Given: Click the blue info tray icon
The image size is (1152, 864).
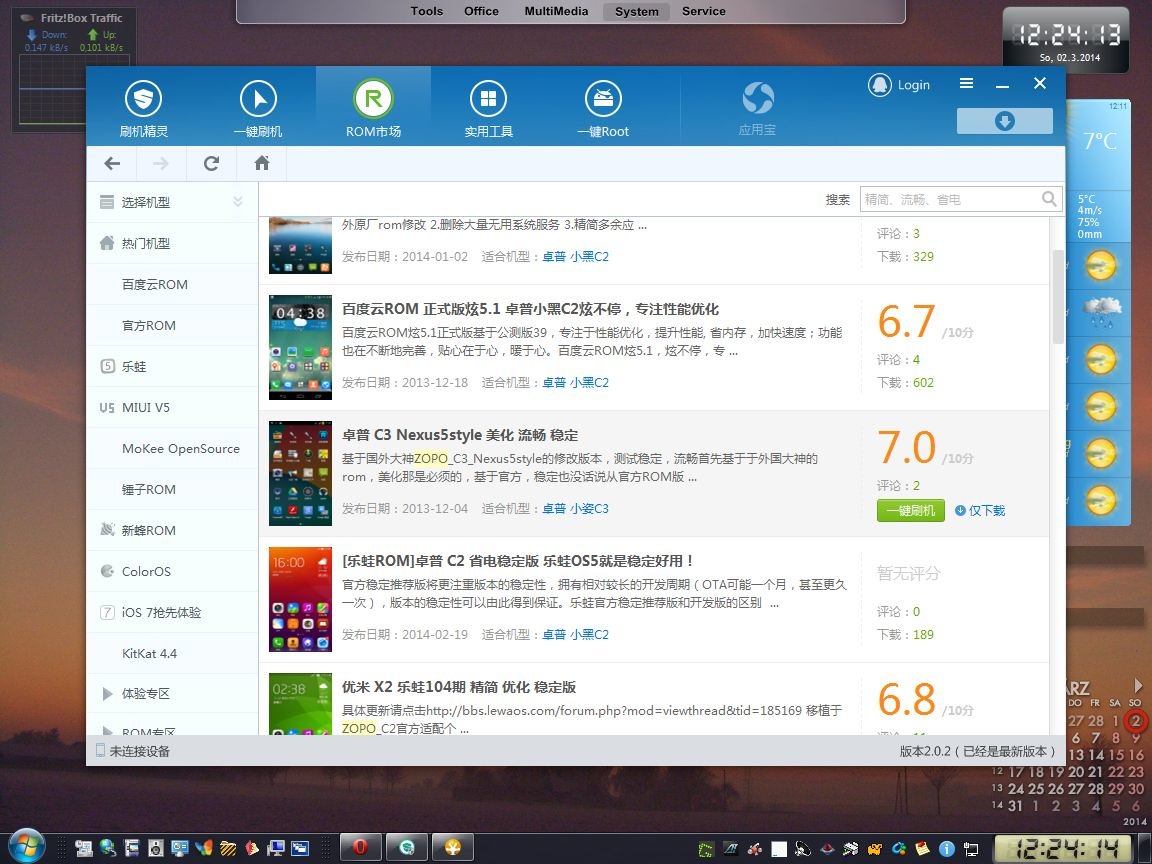Looking at the screenshot, I should (x=947, y=849).
